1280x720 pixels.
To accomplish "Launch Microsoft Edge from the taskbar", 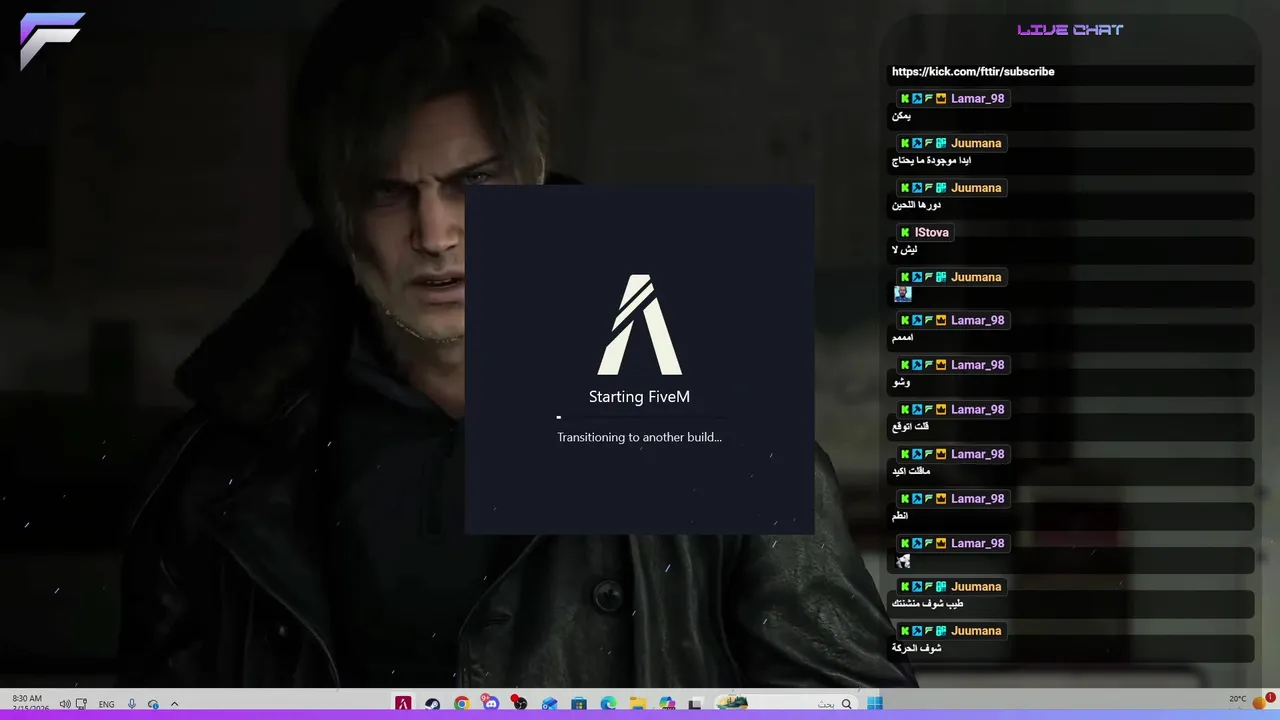I will 608,704.
